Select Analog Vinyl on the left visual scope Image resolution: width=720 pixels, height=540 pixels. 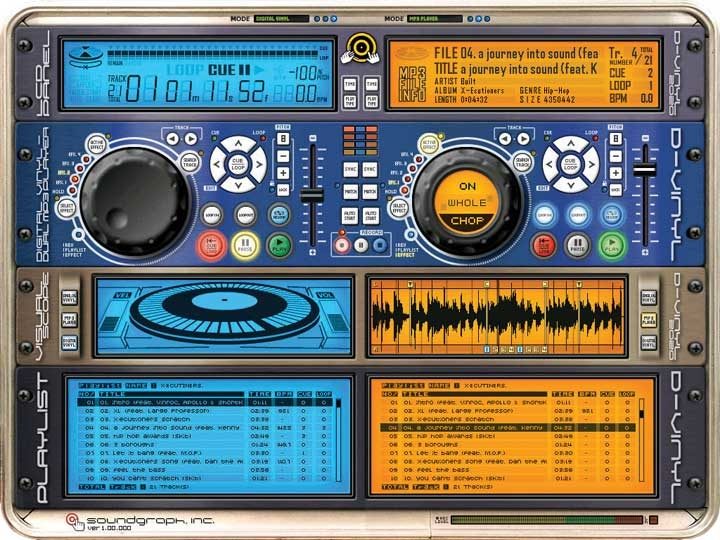(69, 297)
